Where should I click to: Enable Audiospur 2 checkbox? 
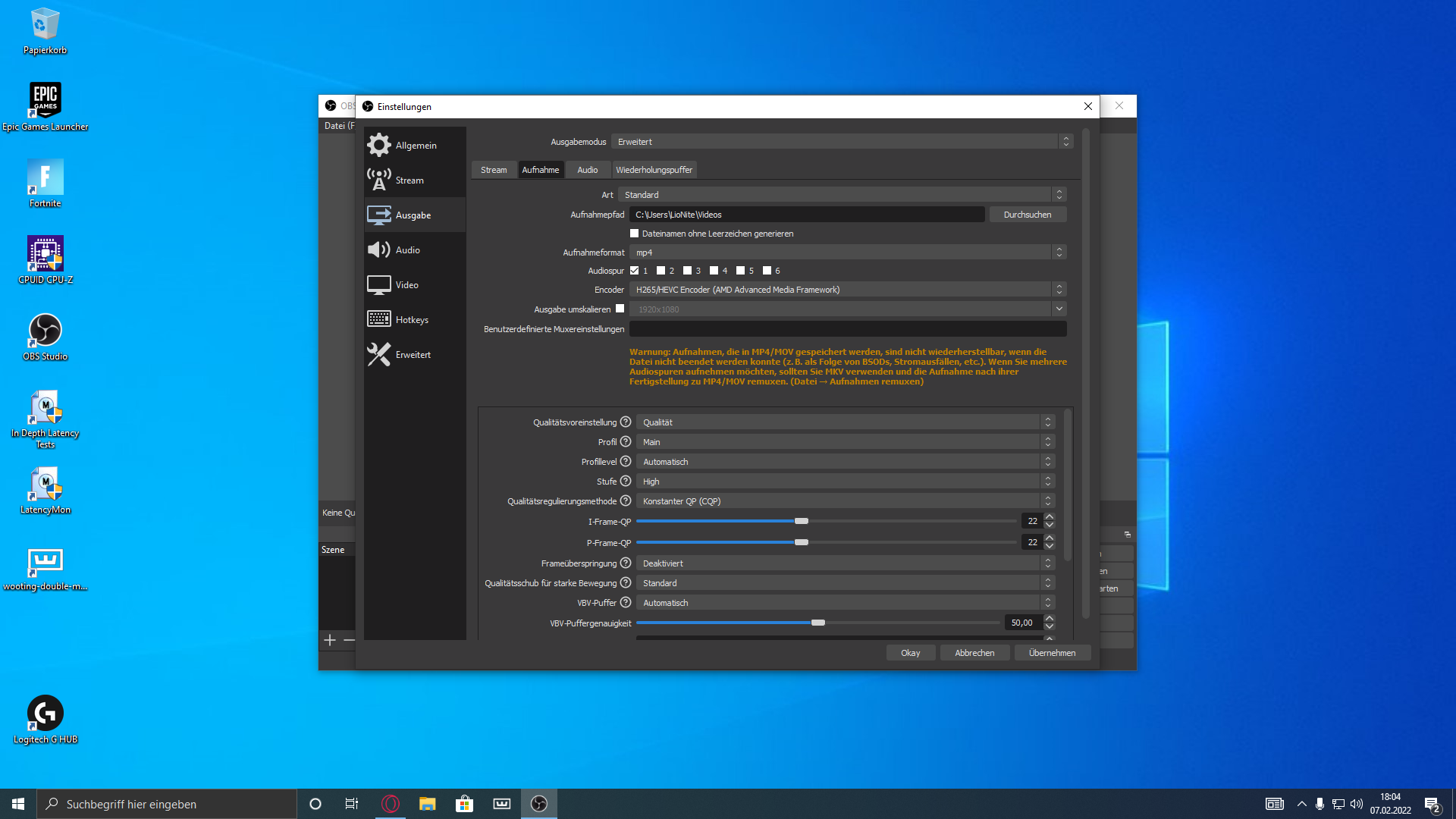pyautogui.click(x=661, y=271)
